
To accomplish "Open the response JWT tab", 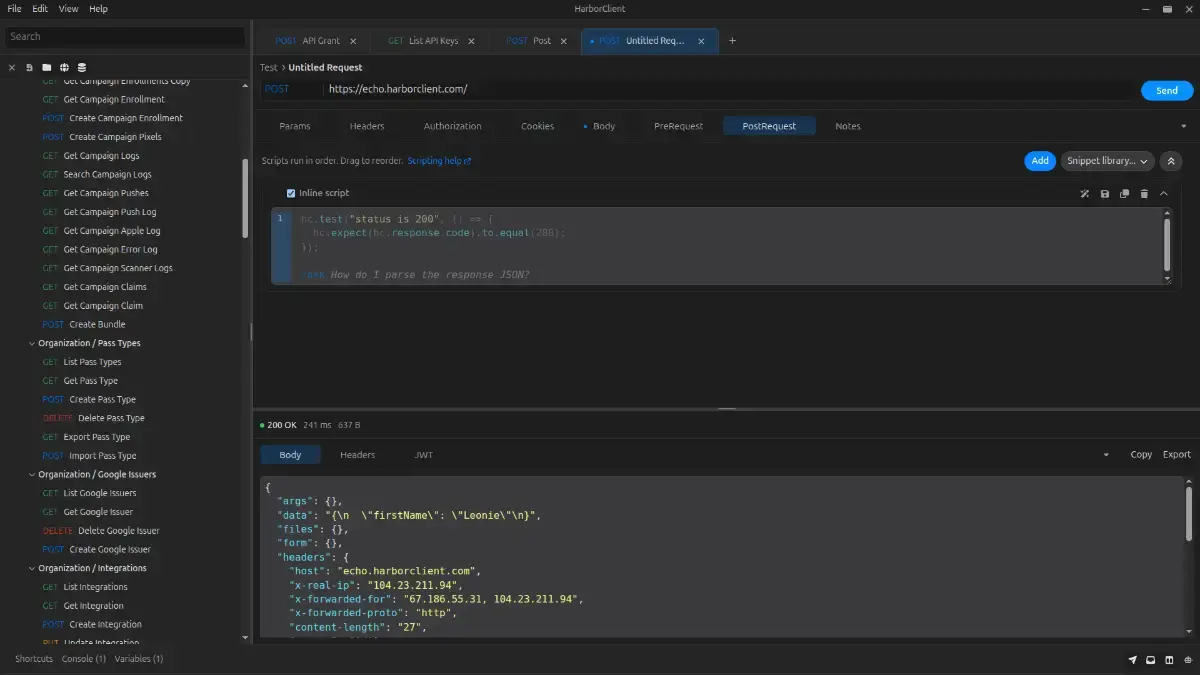I will click(424, 455).
